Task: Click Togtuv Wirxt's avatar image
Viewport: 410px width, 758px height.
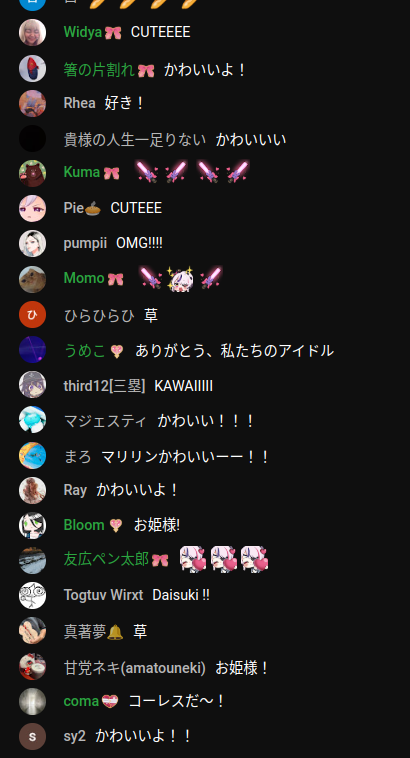Action: pos(32,595)
